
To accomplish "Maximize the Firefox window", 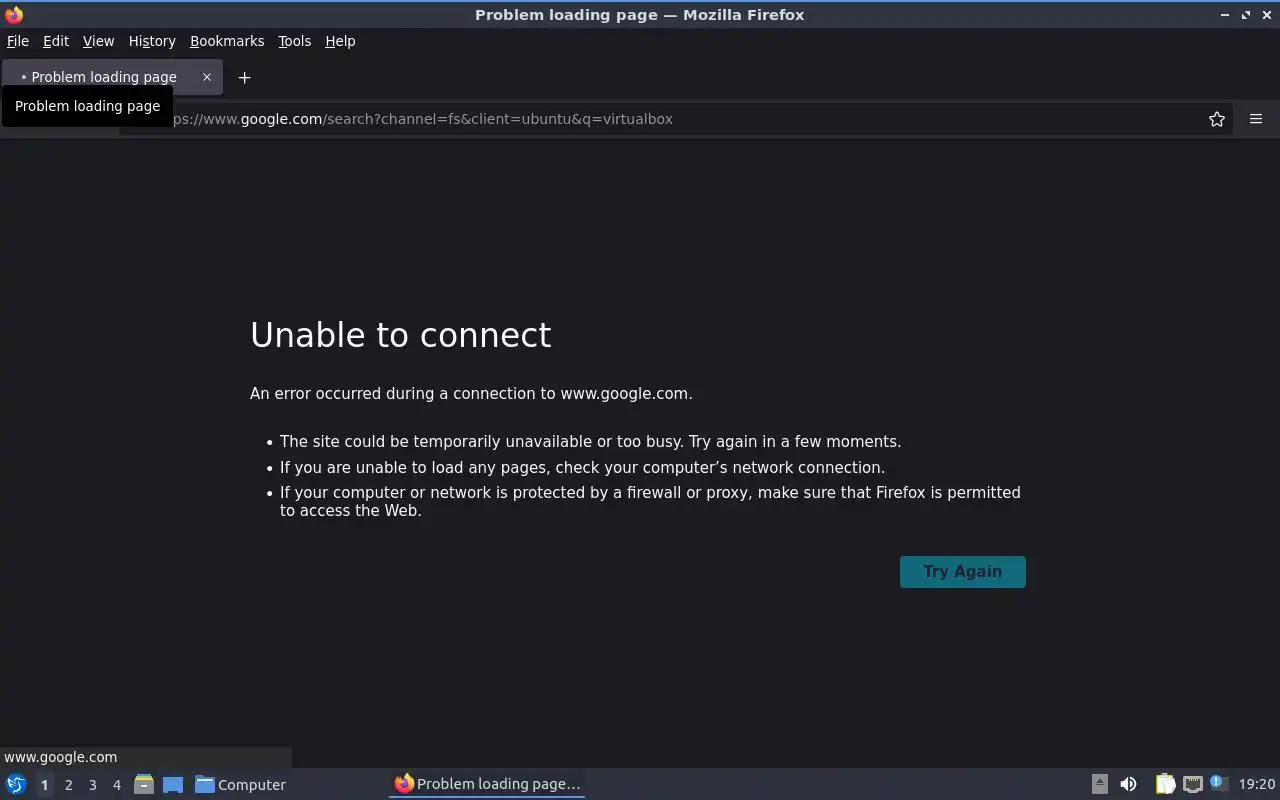I will tap(1246, 14).
